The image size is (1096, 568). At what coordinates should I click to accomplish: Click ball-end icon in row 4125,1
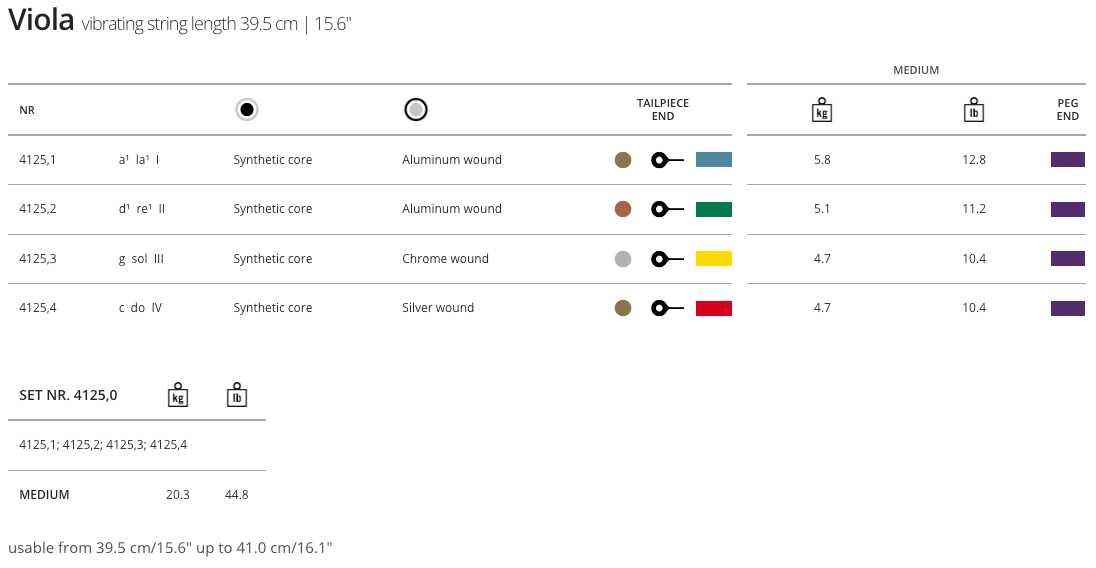666,160
